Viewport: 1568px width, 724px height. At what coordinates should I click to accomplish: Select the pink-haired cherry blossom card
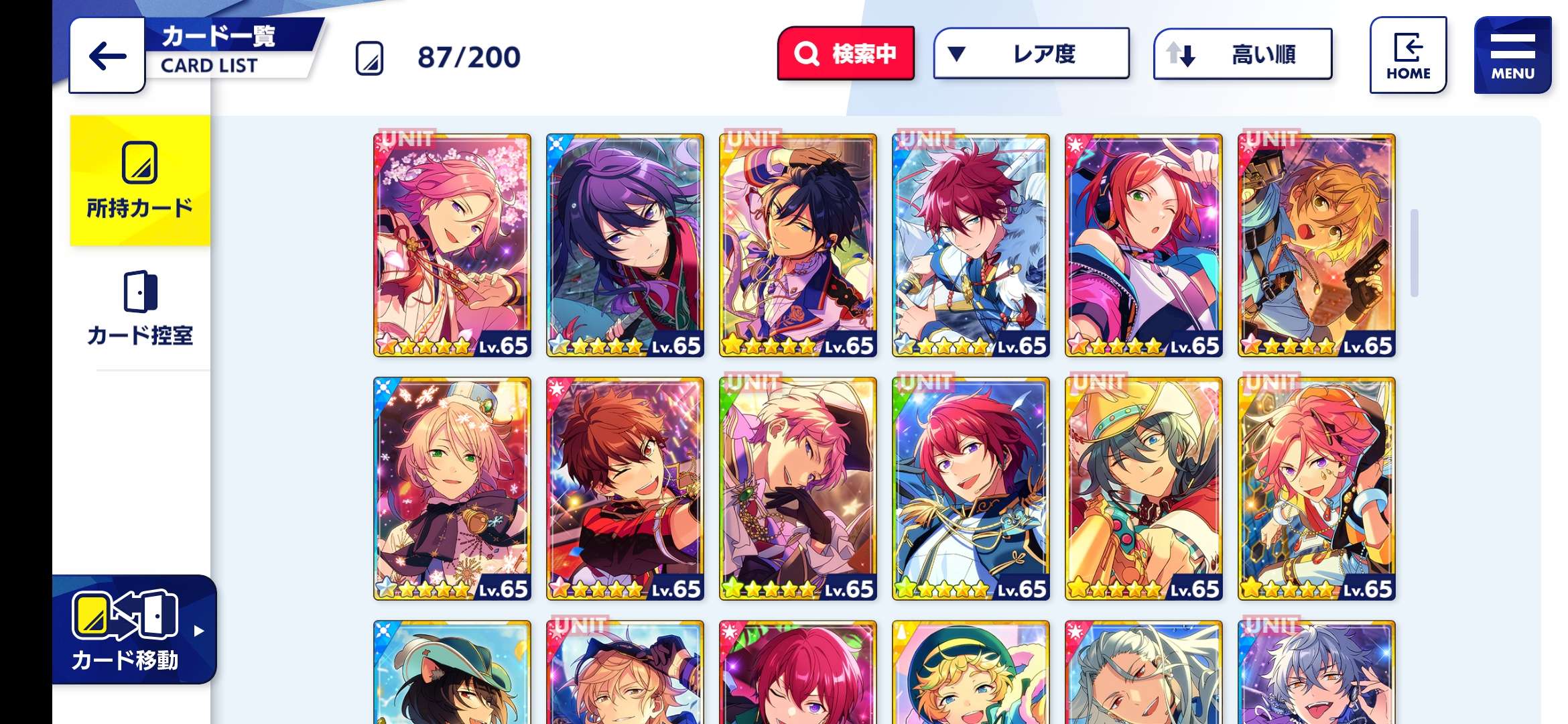[x=452, y=245]
